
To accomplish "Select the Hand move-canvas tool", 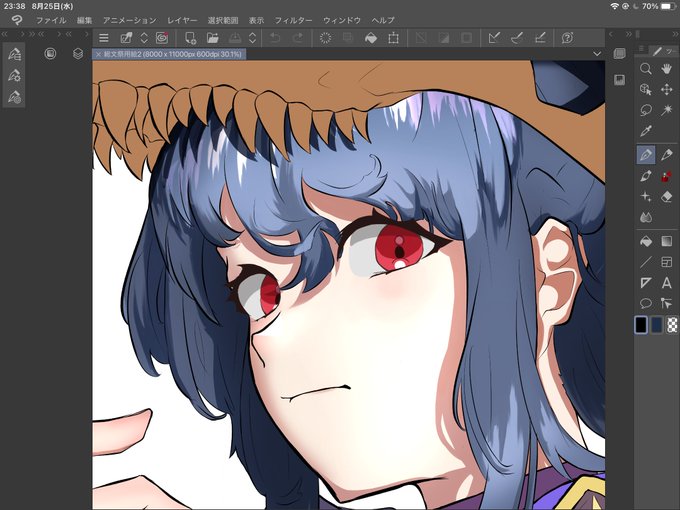I will coord(667,69).
